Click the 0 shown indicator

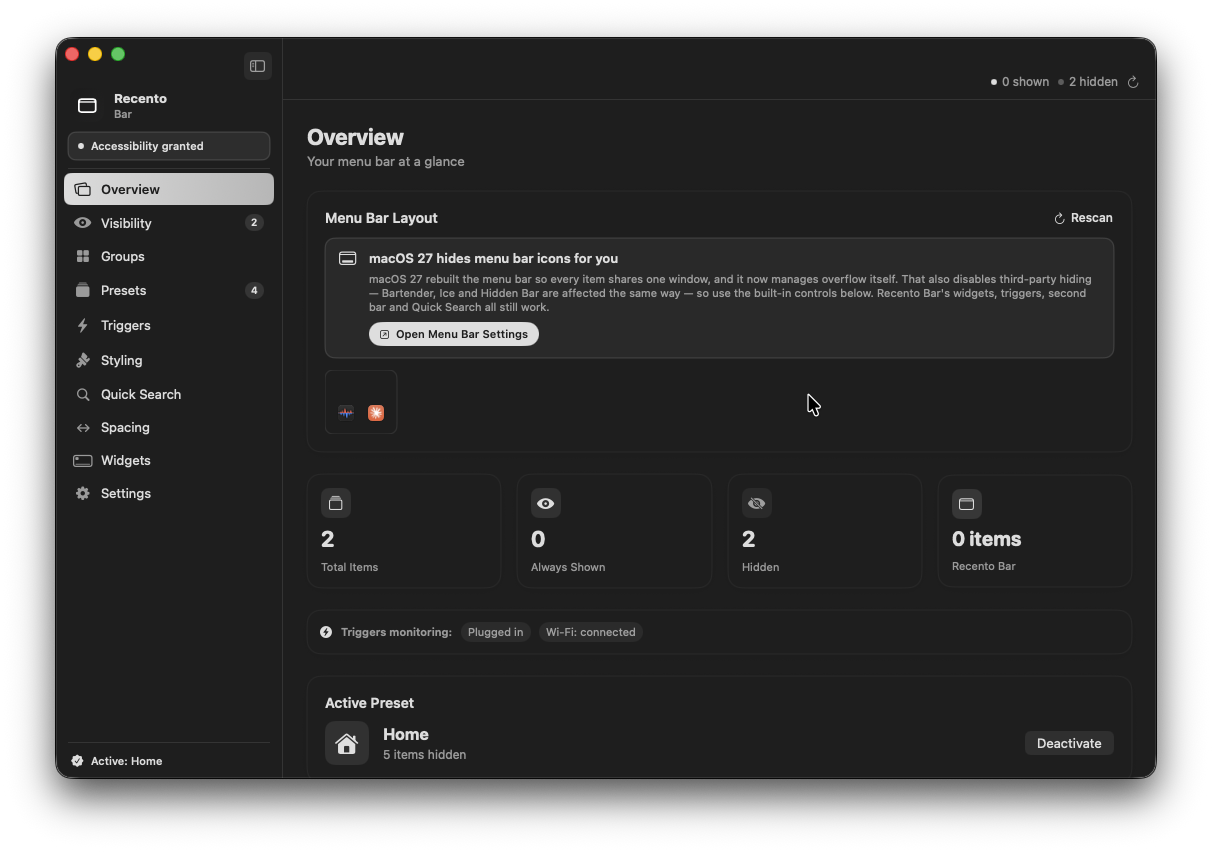point(1020,82)
